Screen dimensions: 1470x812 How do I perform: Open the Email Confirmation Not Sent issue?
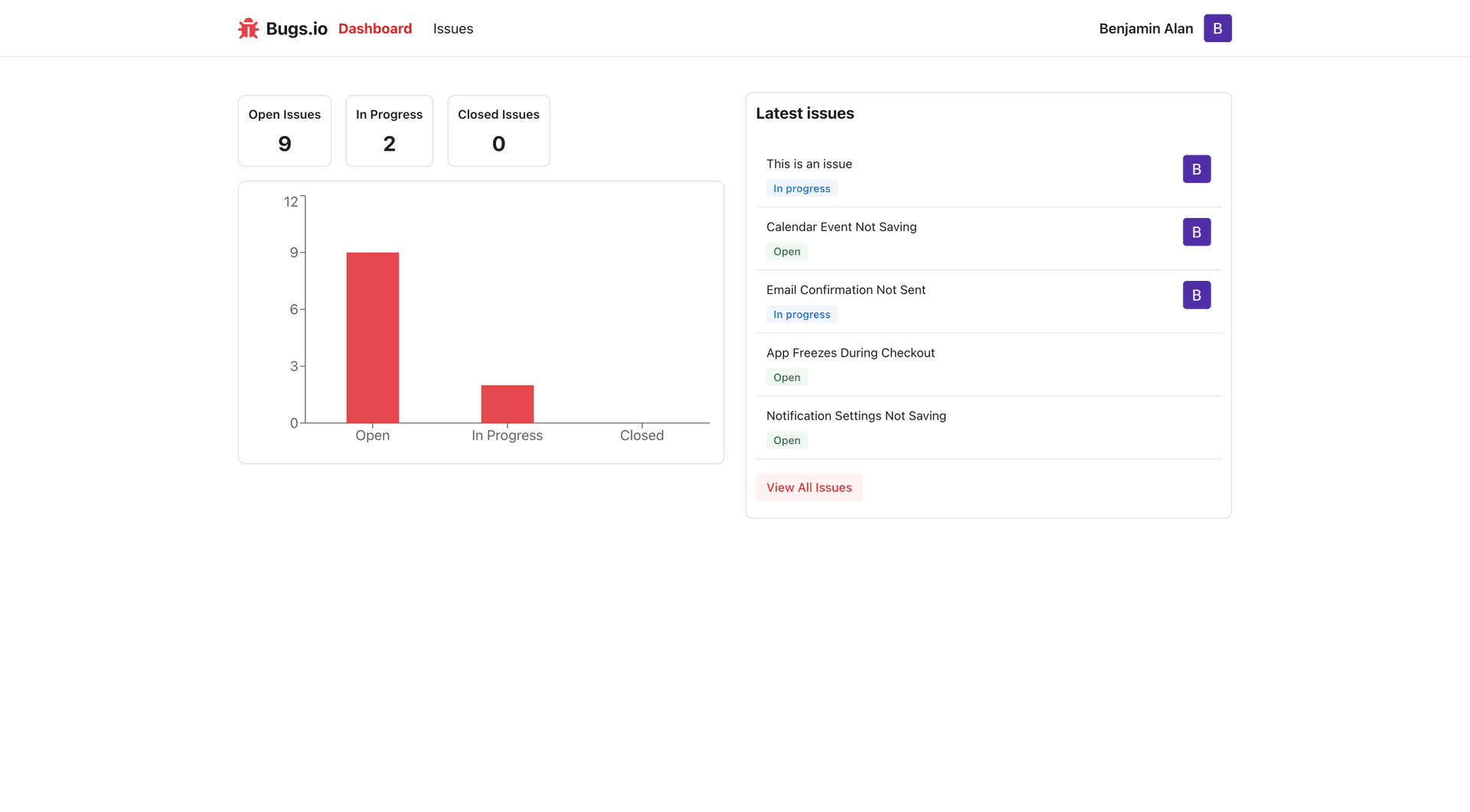tap(846, 289)
